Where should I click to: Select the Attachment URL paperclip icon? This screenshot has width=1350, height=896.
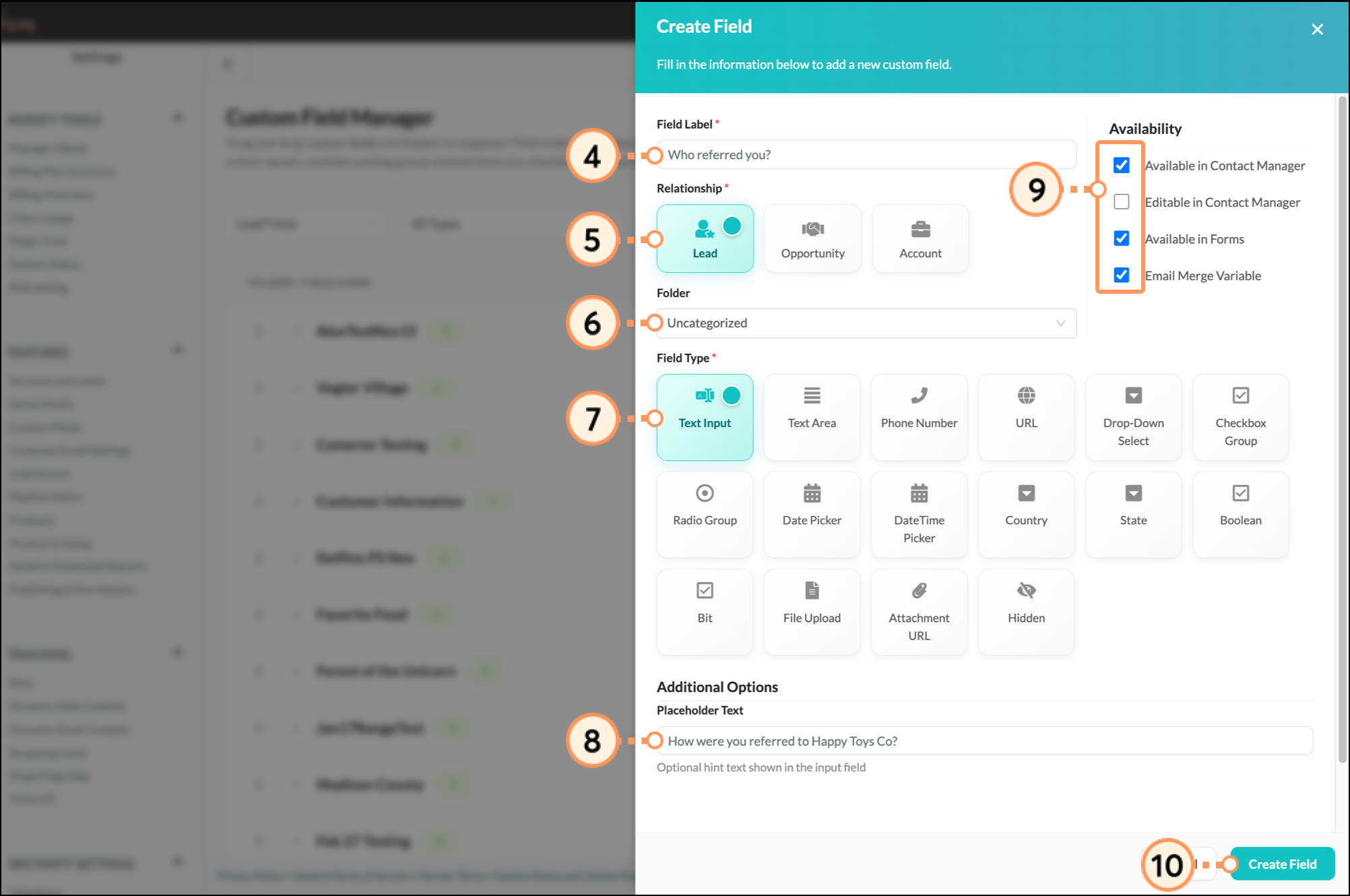point(919,591)
